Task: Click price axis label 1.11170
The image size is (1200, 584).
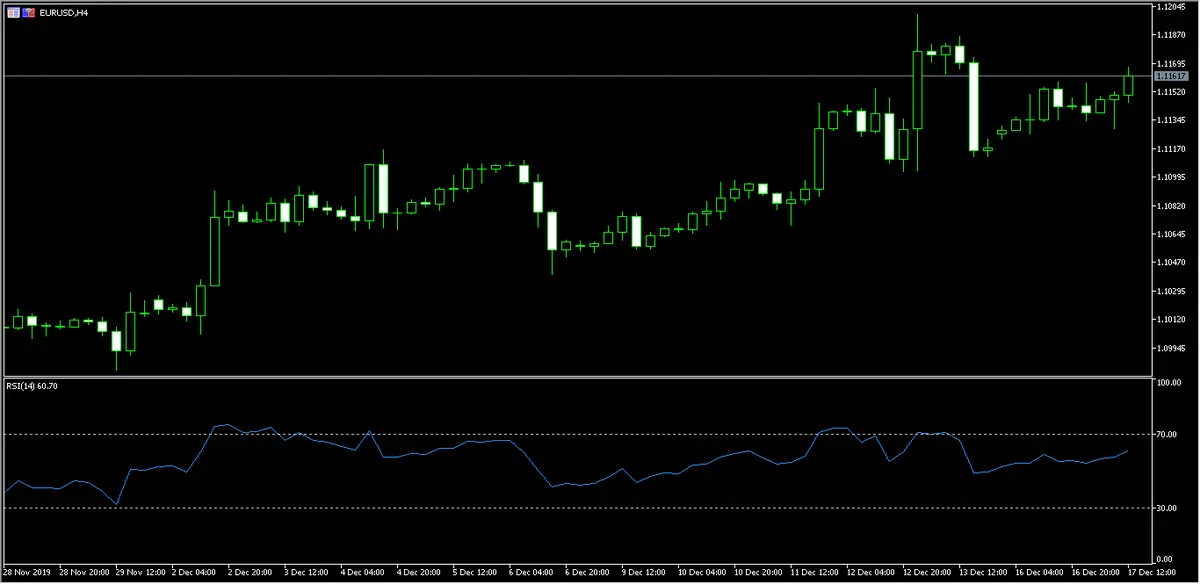Action: (x=1170, y=149)
